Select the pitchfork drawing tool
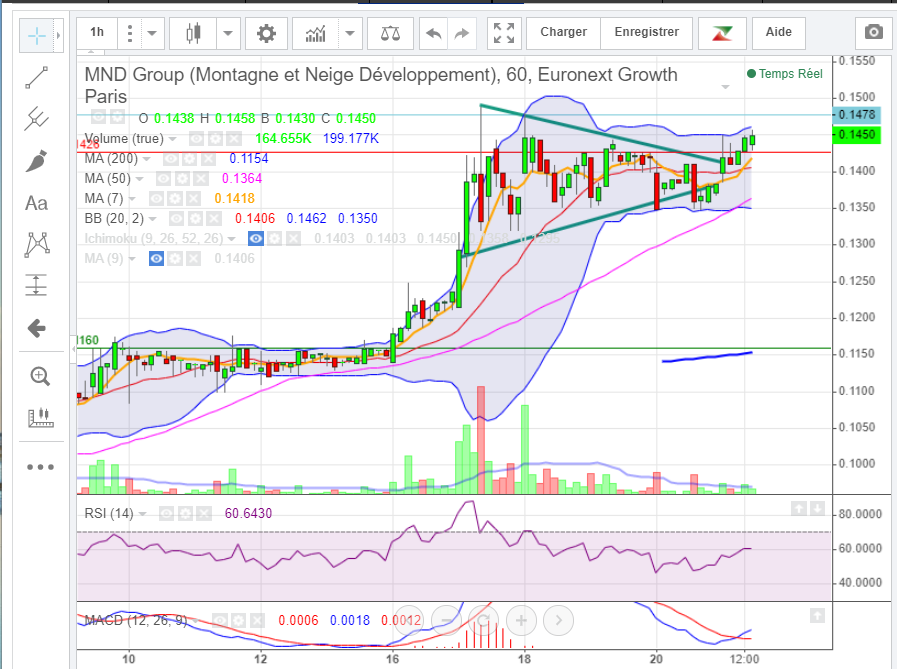The width and height of the screenshot is (897, 669). click(x=37, y=119)
